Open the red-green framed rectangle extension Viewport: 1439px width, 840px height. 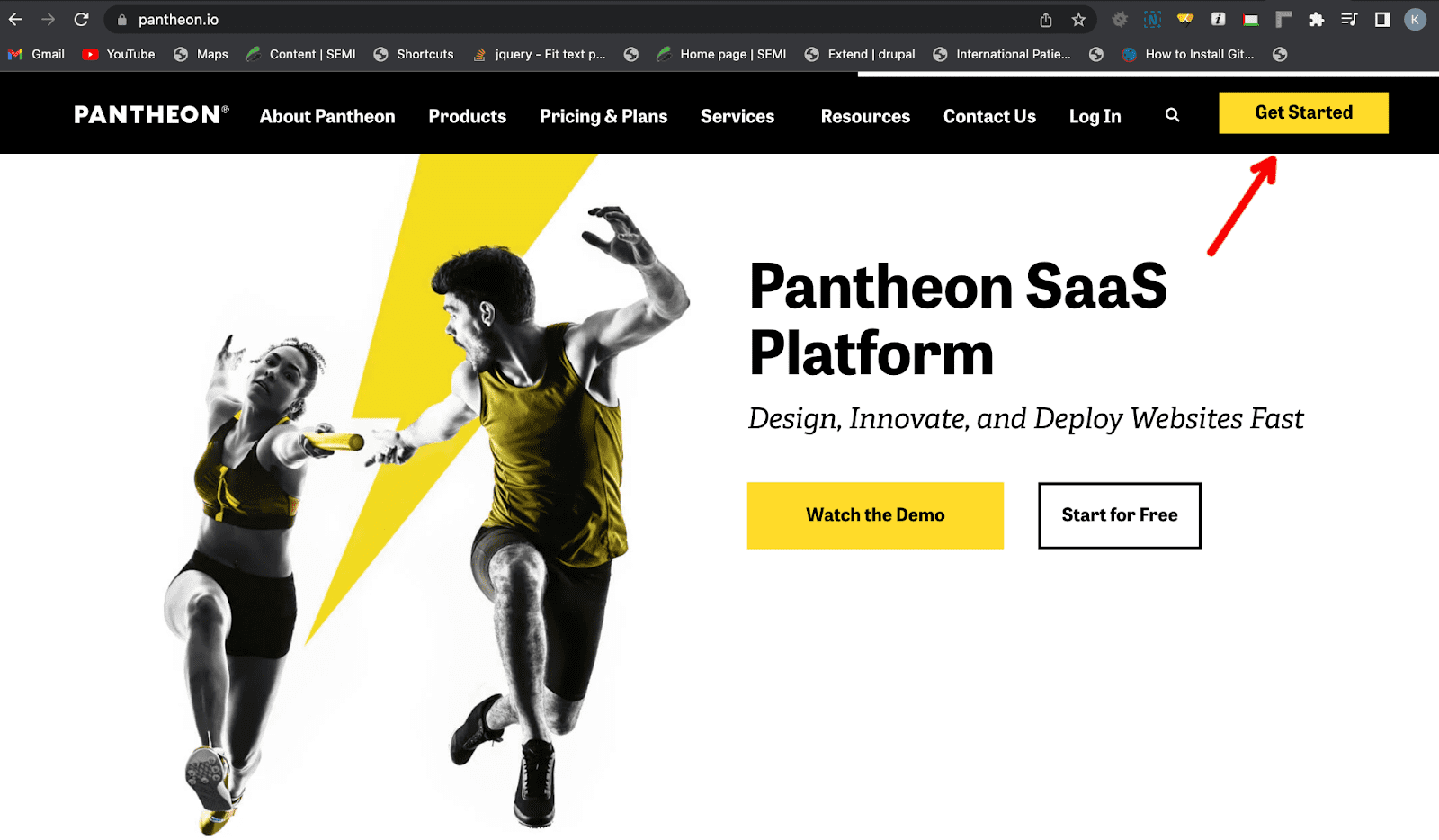[x=1251, y=20]
